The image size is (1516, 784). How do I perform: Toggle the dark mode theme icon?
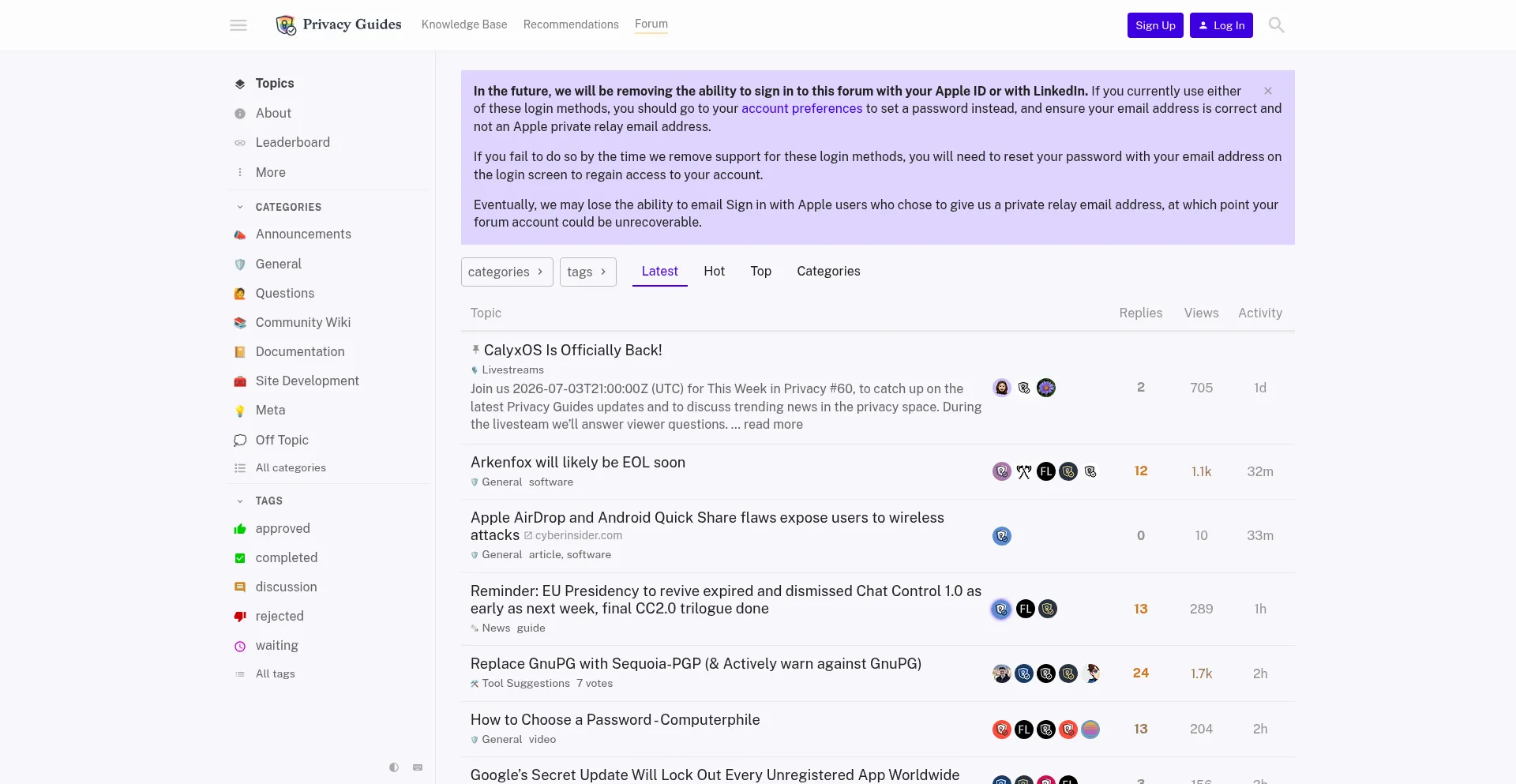pos(394,767)
